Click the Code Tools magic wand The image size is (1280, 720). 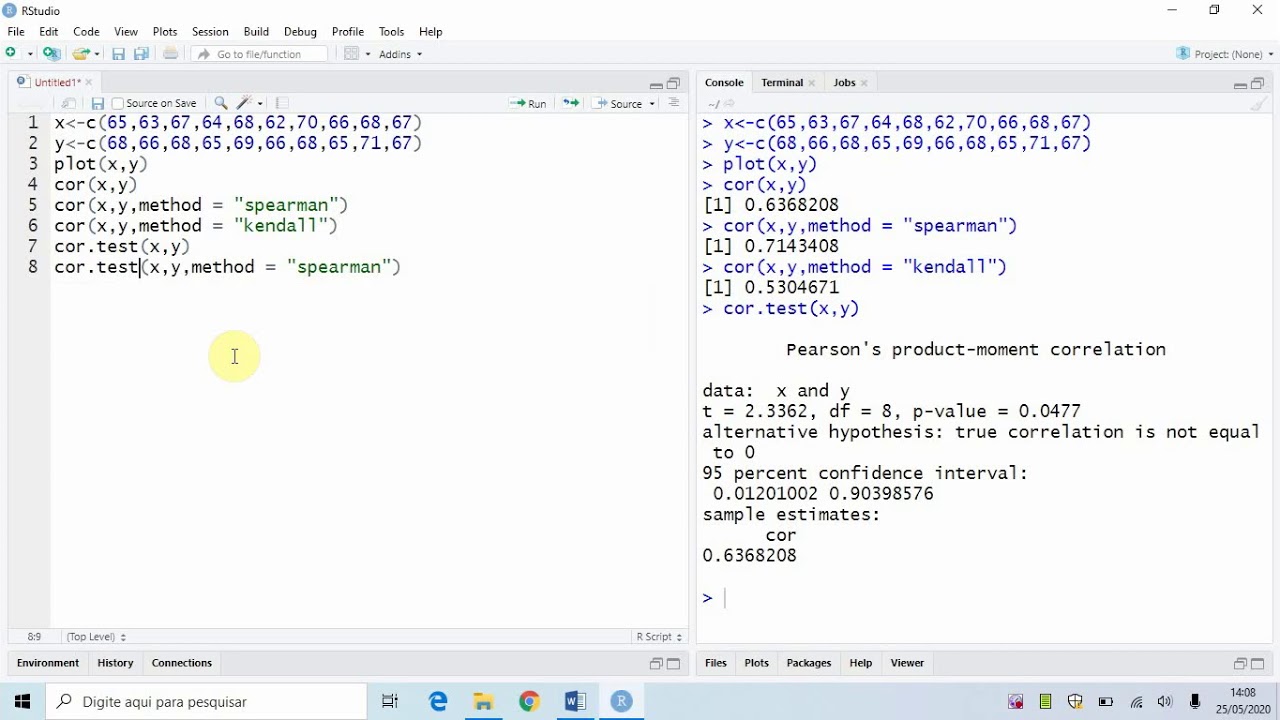tap(244, 103)
